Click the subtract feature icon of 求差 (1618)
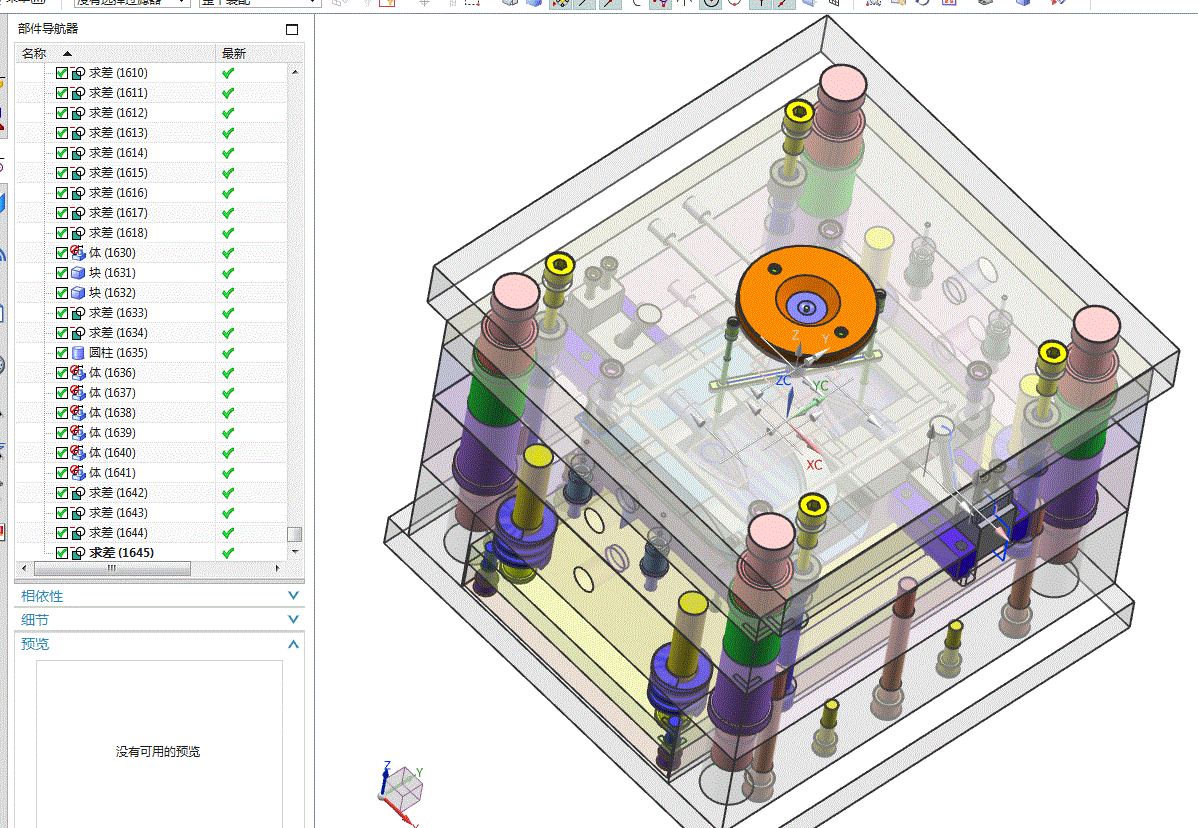This screenshot has width=1198, height=828. 78,233
